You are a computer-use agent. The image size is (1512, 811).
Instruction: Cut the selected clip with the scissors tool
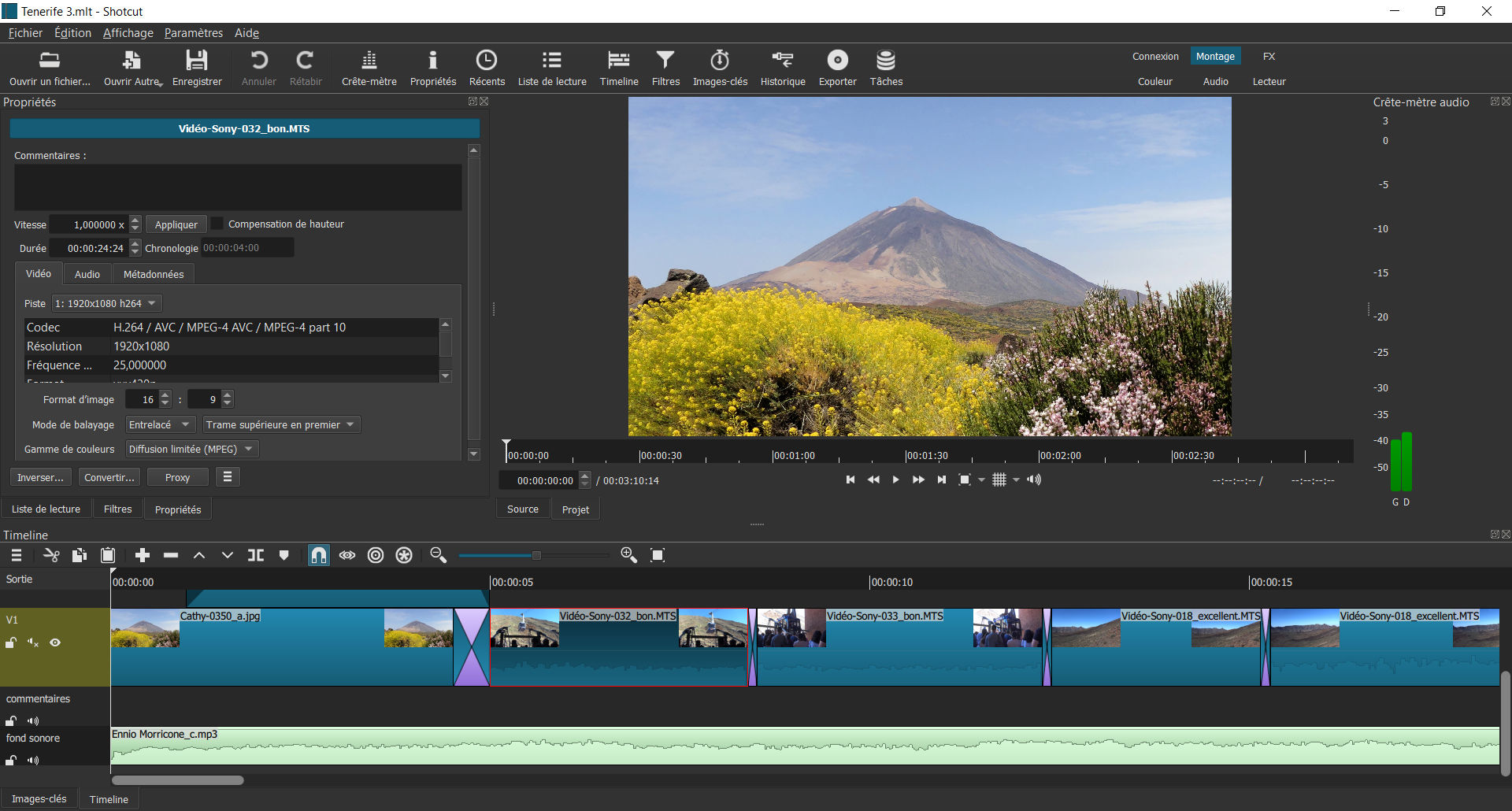tap(50, 555)
